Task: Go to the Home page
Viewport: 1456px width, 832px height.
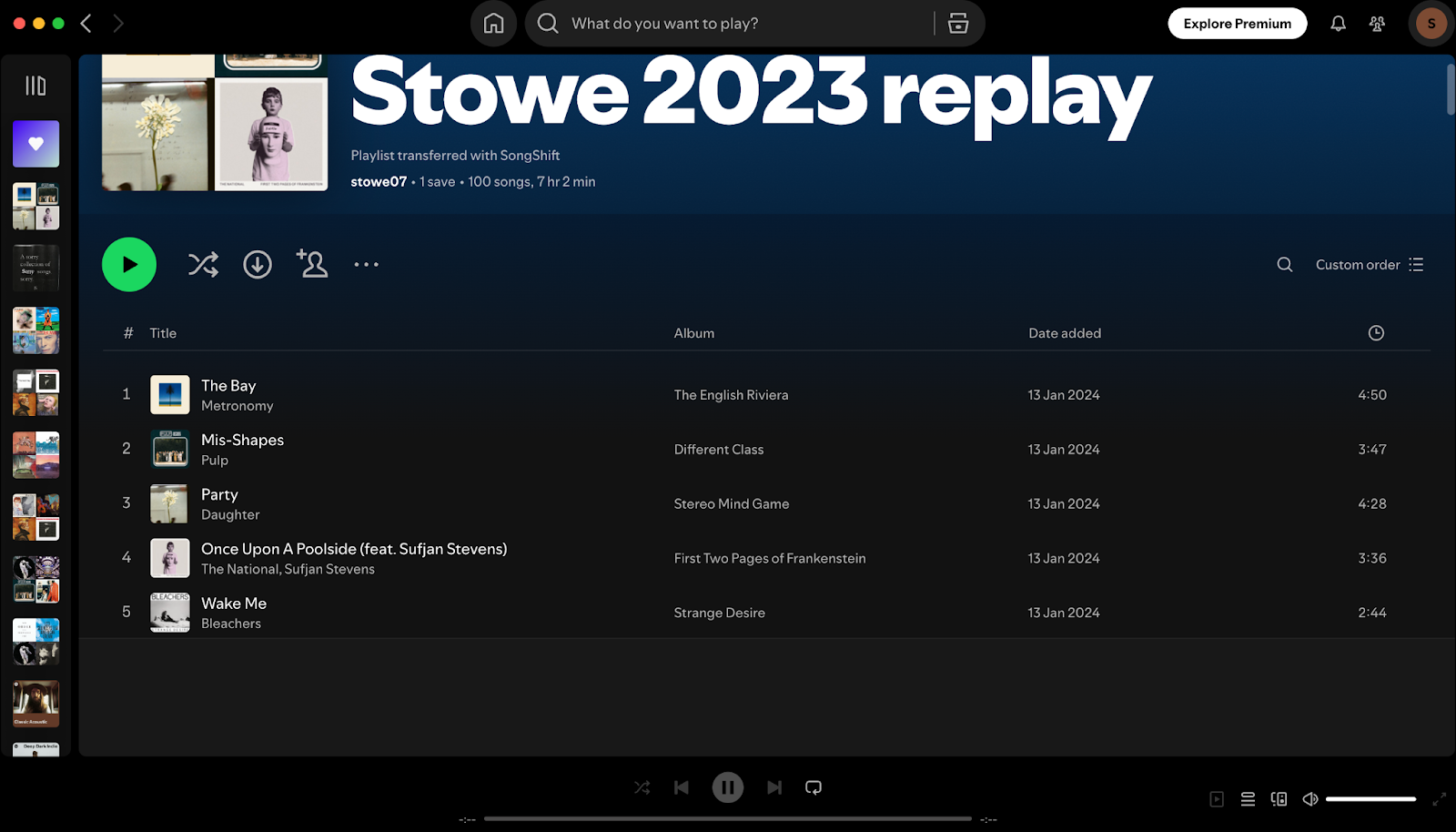Action: click(493, 24)
